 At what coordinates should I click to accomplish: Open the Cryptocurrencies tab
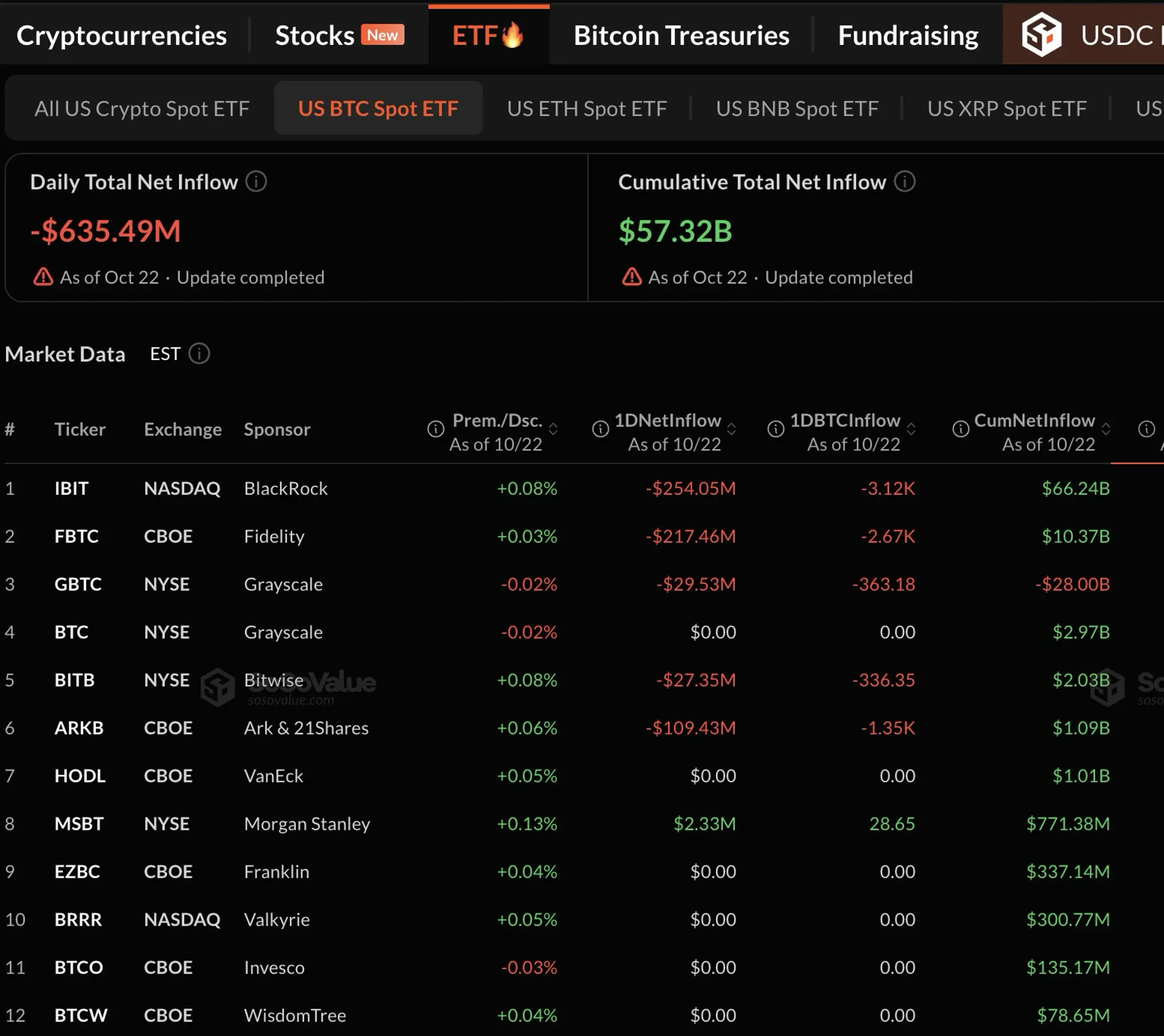(122, 35)
